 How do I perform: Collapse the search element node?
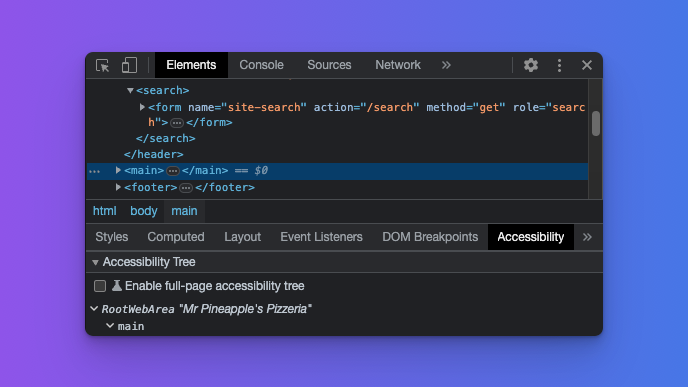pos(130,90)
